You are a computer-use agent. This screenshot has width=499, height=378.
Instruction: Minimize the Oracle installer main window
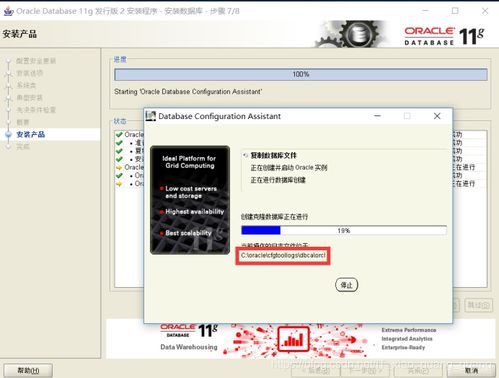click(425, 11)
